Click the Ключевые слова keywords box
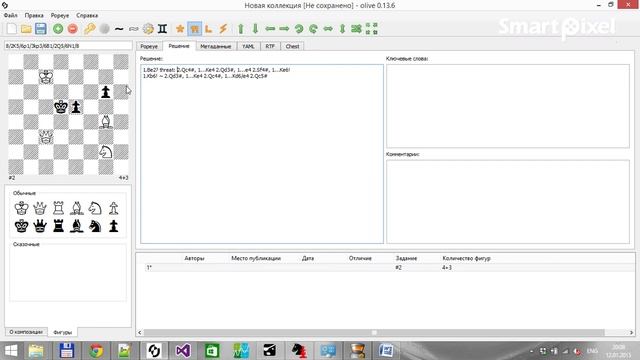Viewport: 640px width, 360px height. 508,106
